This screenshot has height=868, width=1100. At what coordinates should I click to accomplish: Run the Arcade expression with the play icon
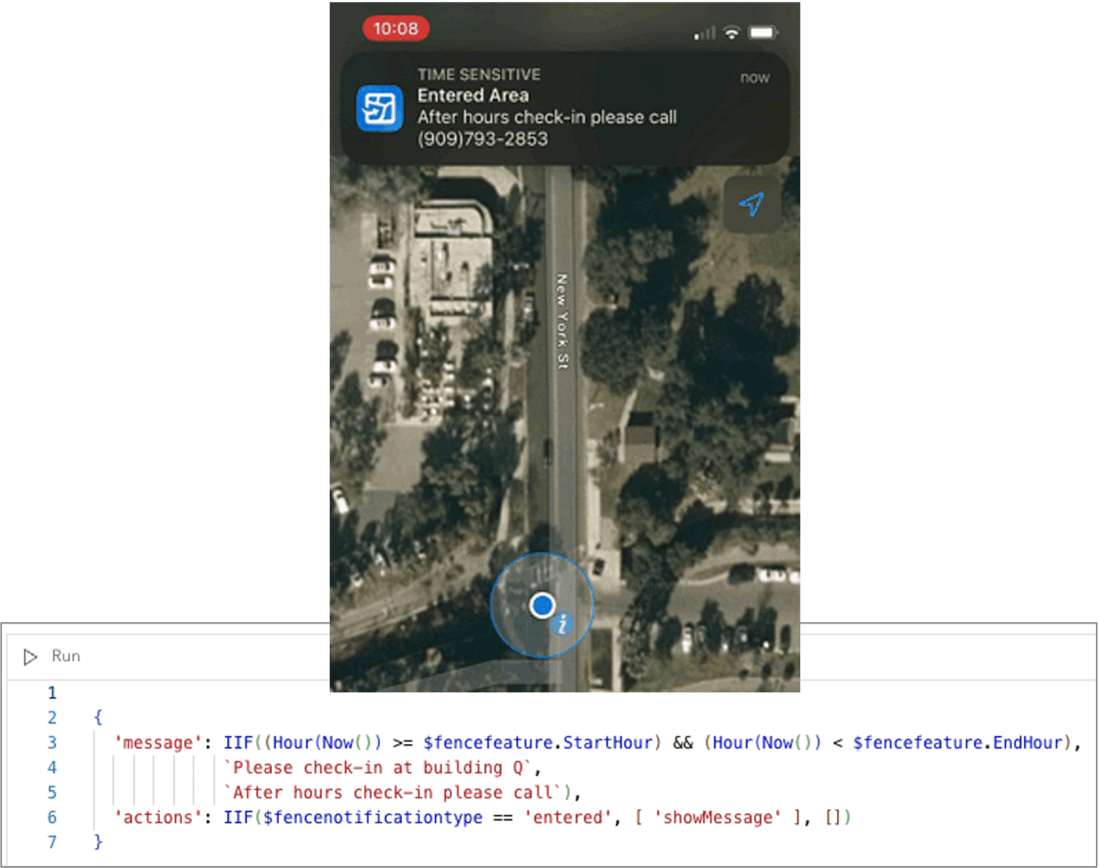tap(30, 656)
